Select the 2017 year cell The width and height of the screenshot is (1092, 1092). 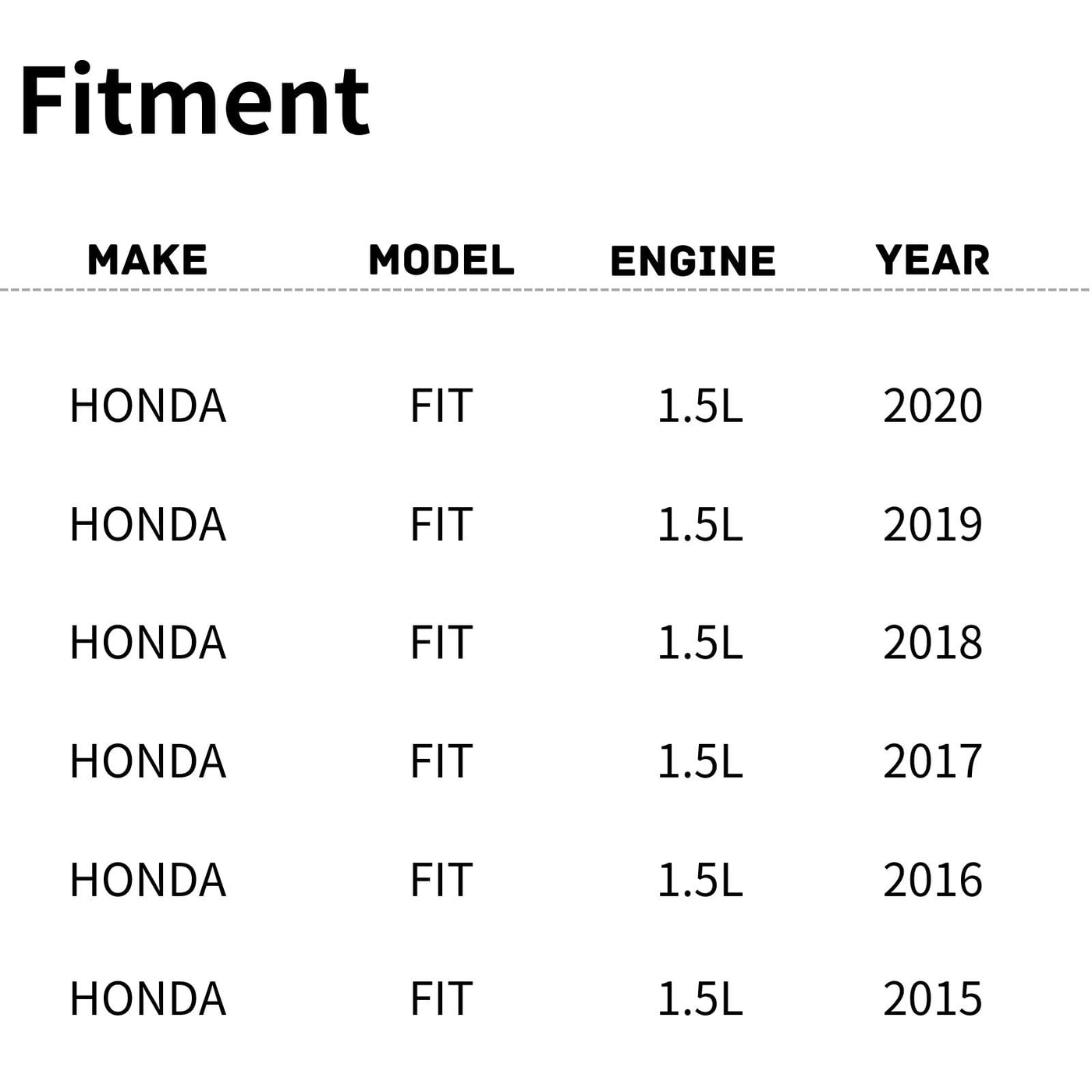tap(932, 762)
